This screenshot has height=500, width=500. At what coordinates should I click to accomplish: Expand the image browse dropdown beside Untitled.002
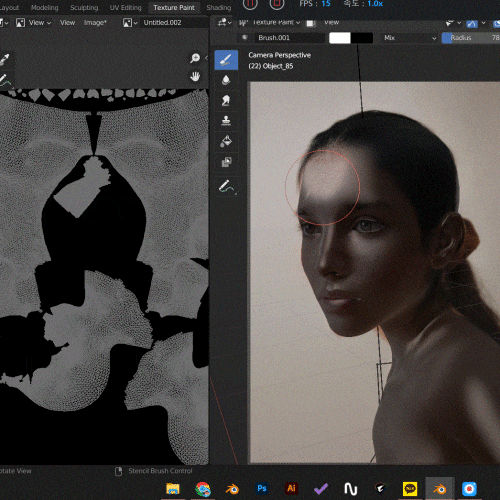pyautogui.click(x=130, y=23)
